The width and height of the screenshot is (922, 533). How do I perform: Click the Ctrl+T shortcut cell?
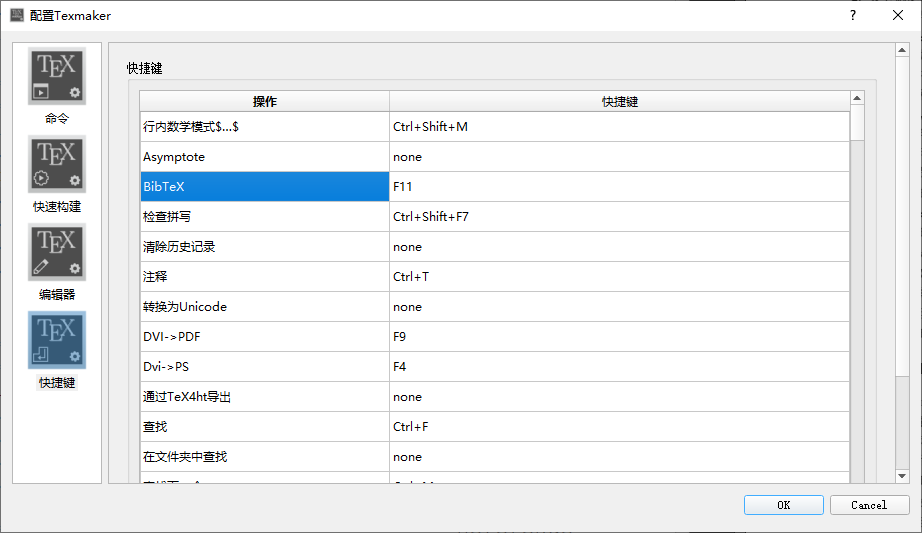coord(620,277)
